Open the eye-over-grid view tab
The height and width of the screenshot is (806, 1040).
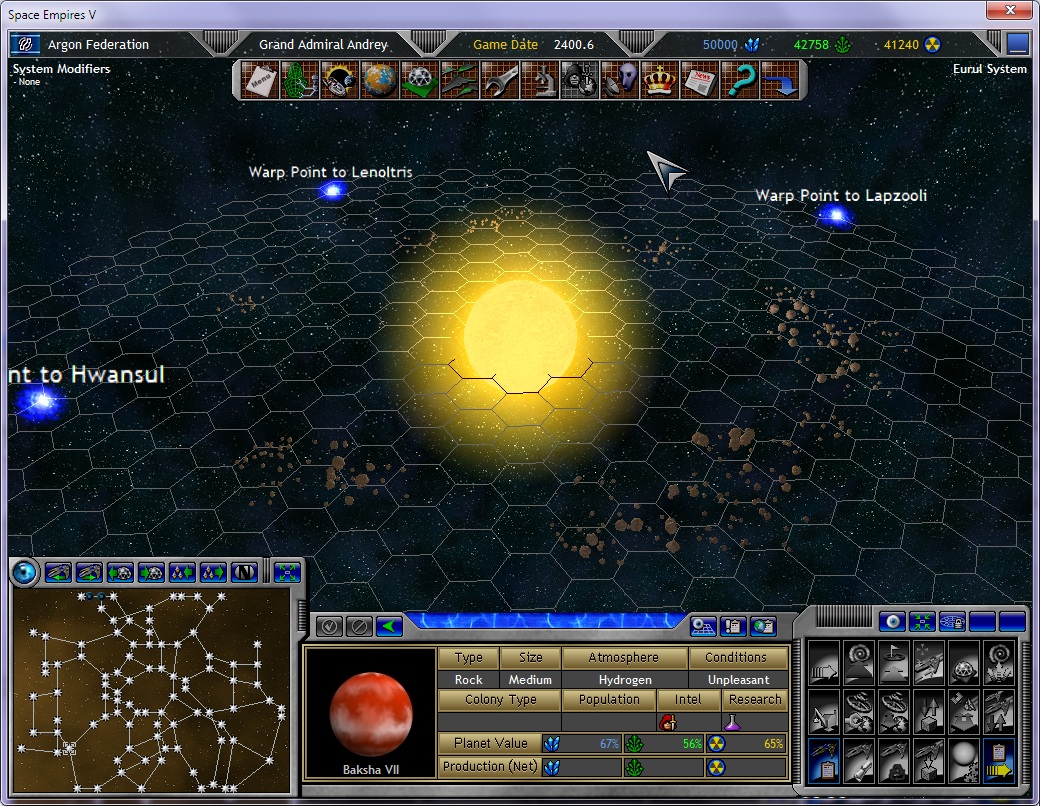click(702, 626)
